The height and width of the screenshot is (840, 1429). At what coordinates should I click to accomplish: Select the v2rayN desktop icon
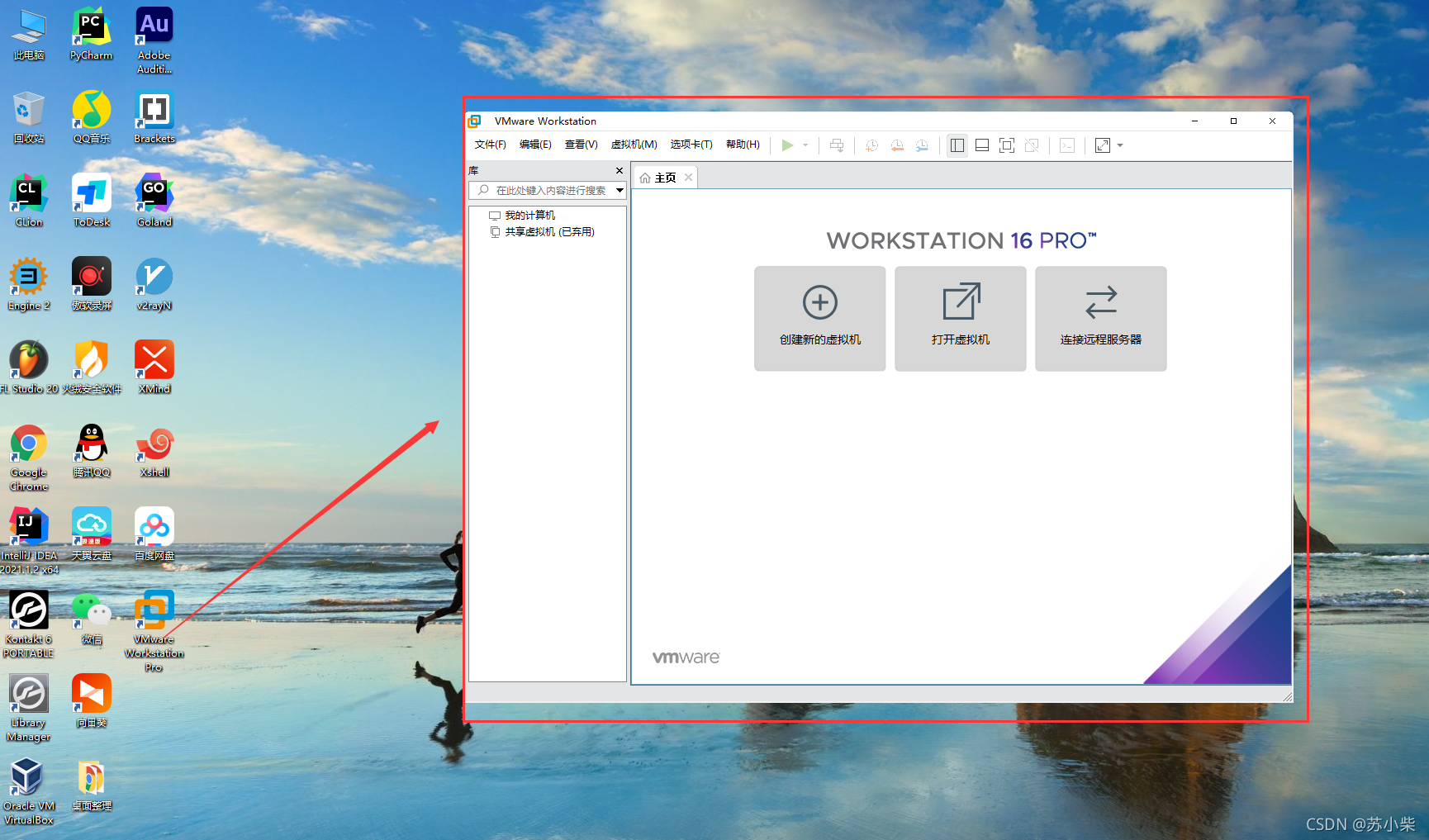click(x=154, y=285)
